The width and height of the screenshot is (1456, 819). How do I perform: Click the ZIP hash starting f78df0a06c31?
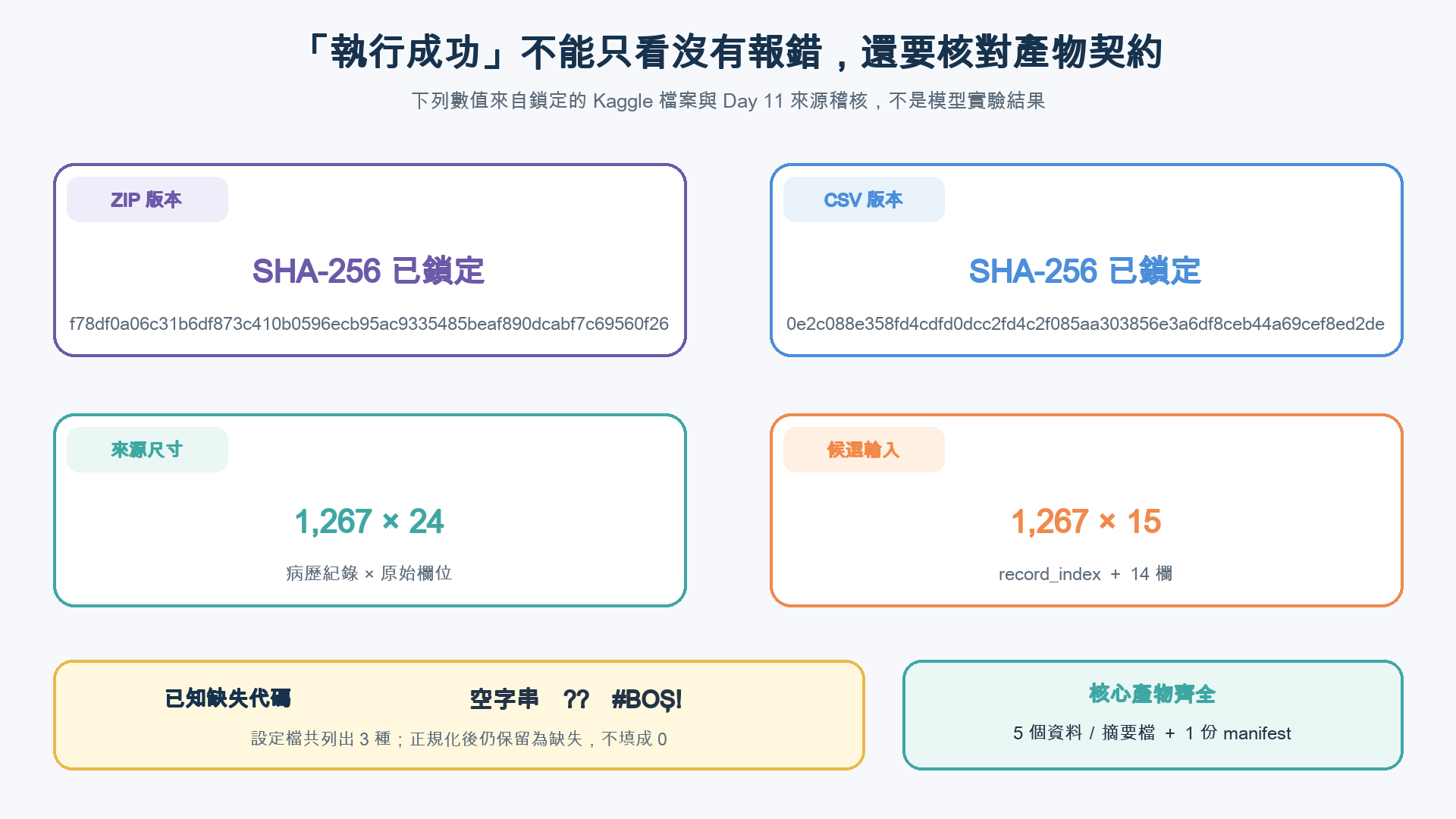pos(369,324)
